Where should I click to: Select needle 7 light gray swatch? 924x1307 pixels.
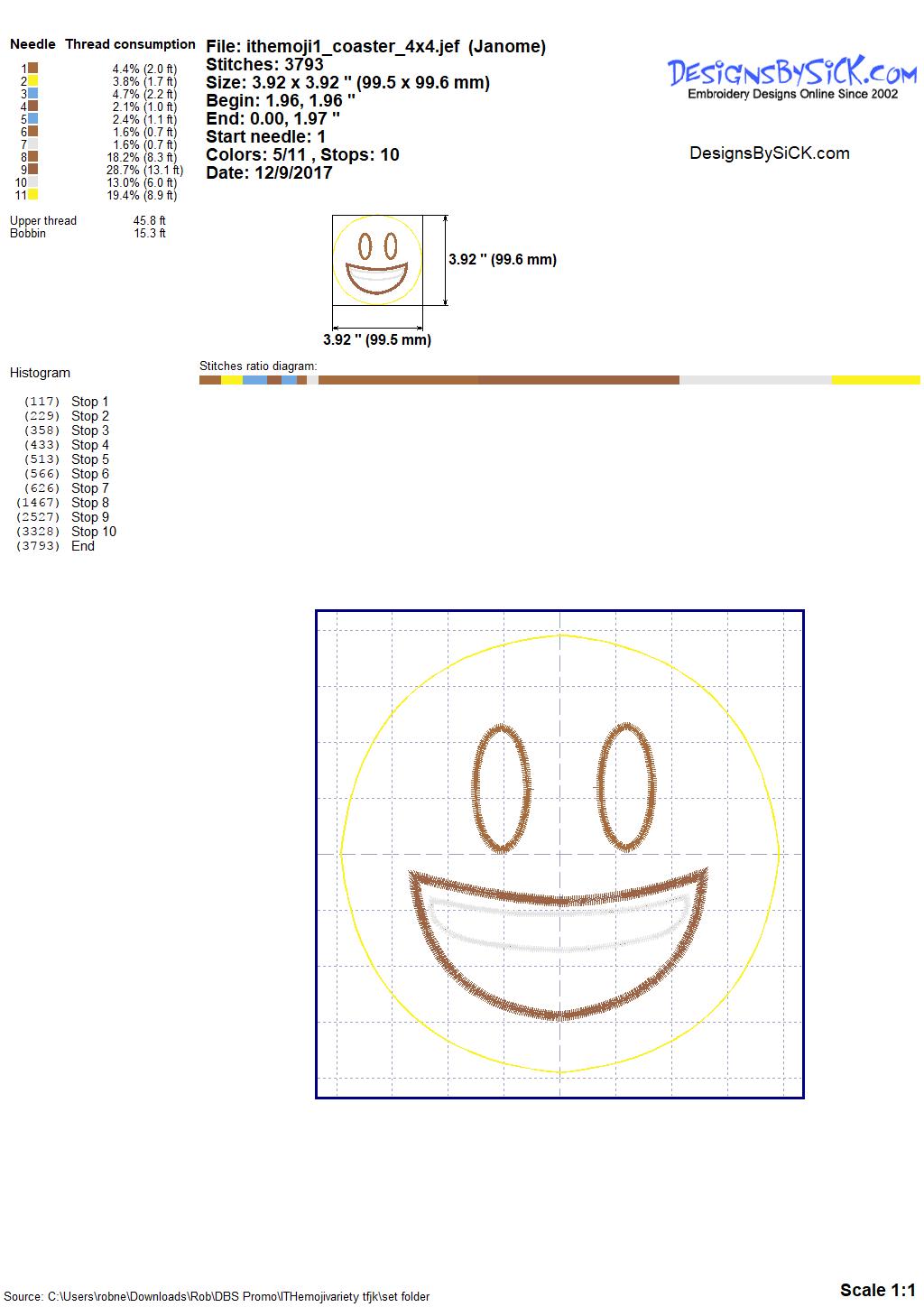point(32,144)
